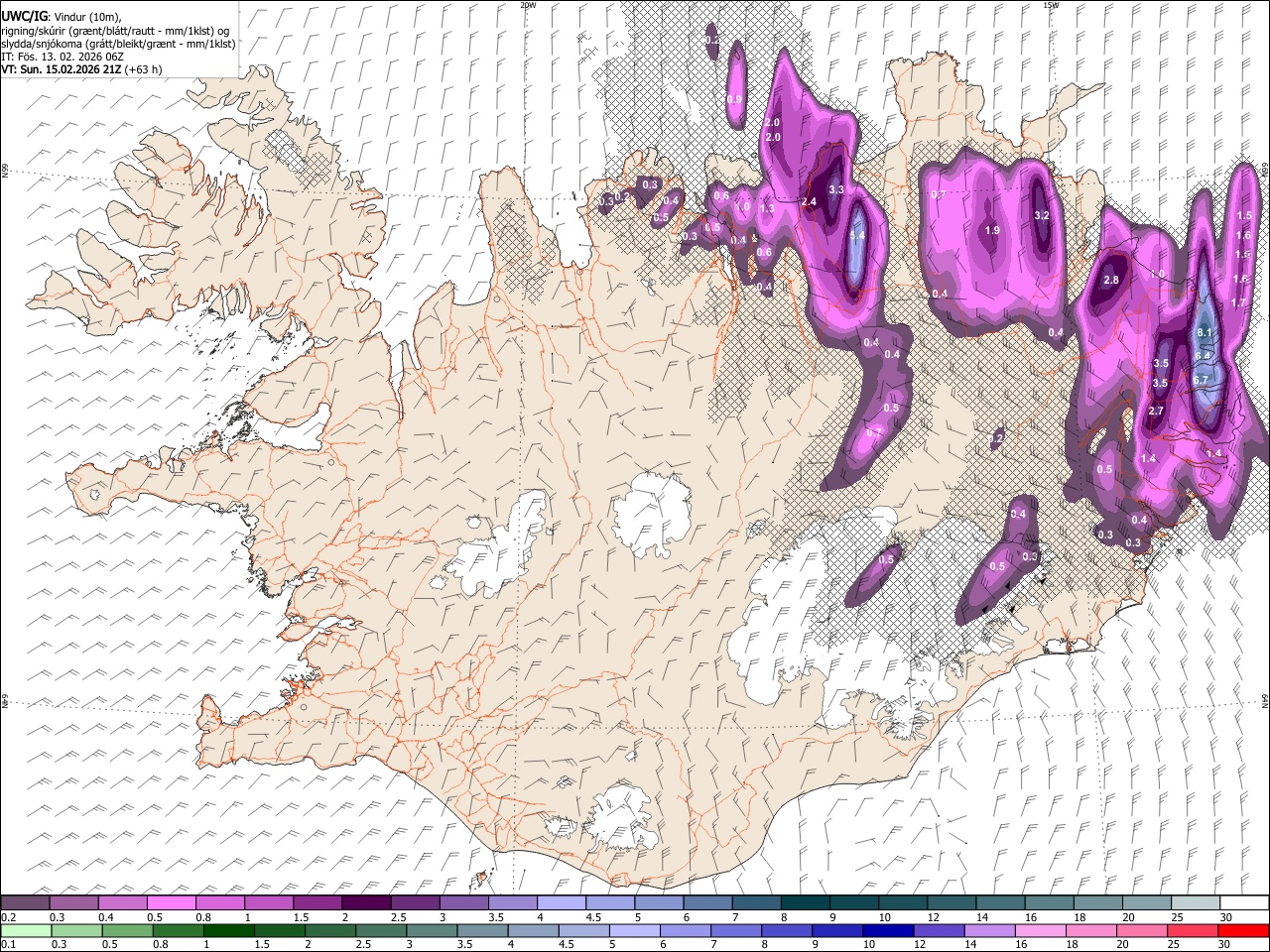Click the 'rigning/skúrir' description line in the header
The width and height of the screenshot is (1270, 952).
pos(115,30)
